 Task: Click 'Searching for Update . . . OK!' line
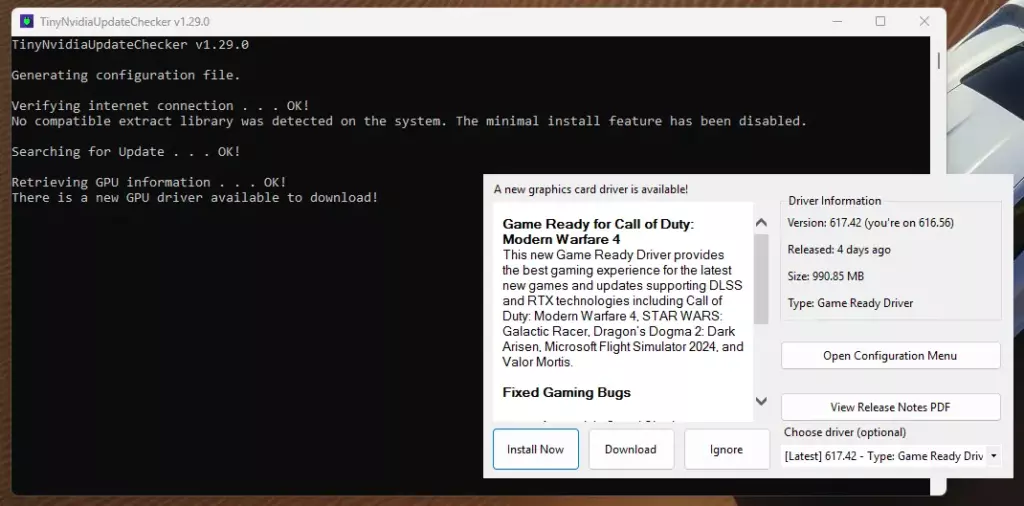tap(126, 151)
